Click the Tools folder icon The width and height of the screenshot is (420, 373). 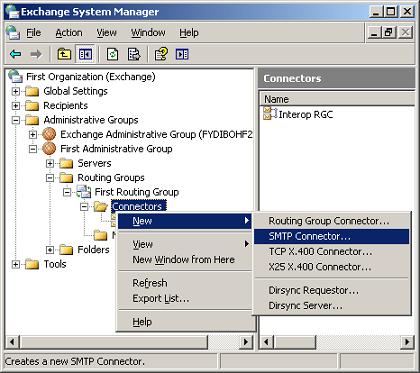32,264
